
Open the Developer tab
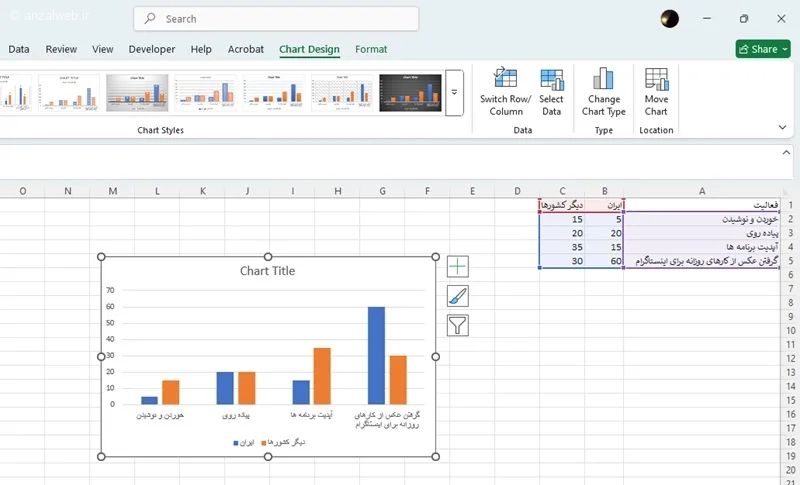152,49
